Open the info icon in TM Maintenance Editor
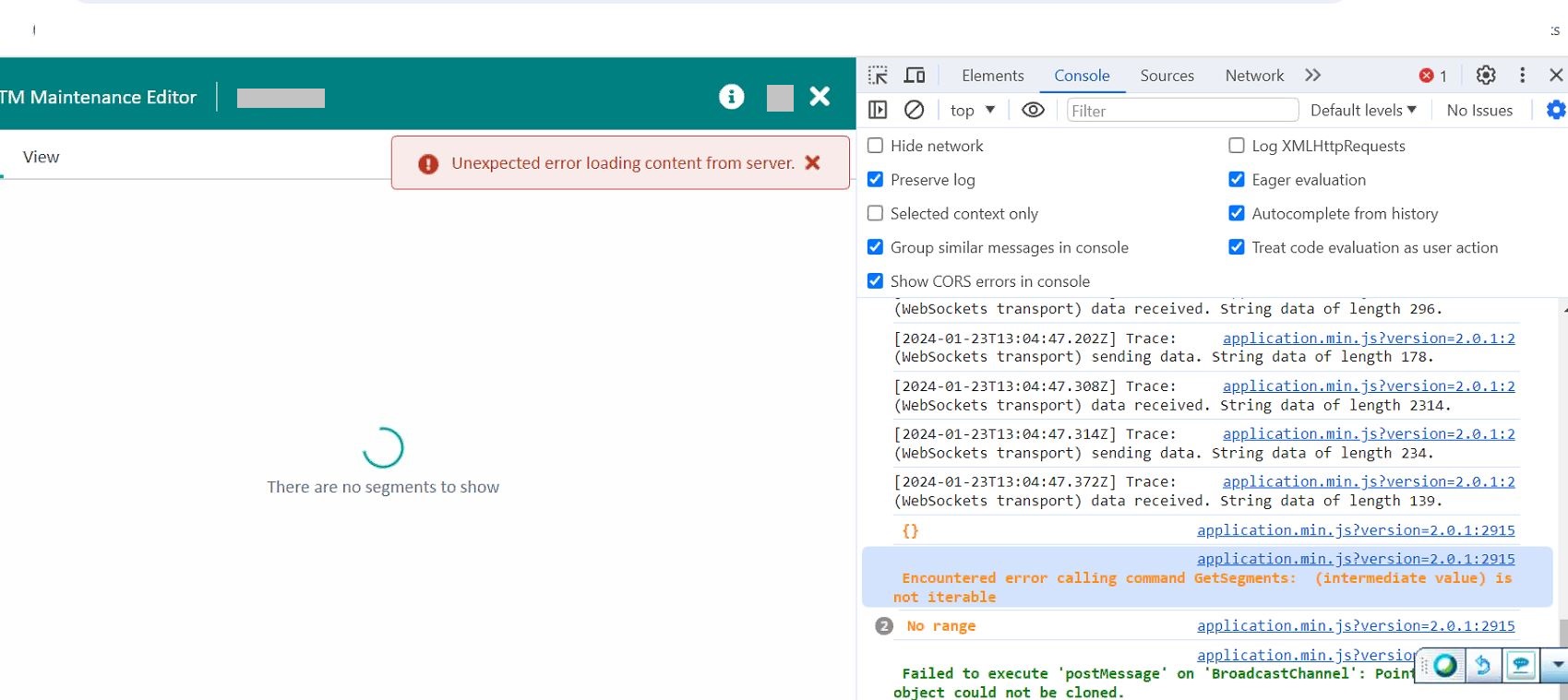Screen dimensions: 1568x700 tap(731, 97)
